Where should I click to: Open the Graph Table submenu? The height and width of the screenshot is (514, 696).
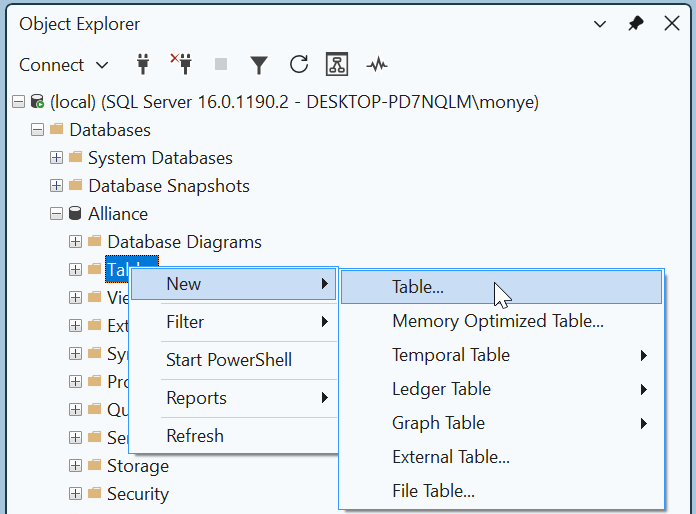(x=502, y=423)
